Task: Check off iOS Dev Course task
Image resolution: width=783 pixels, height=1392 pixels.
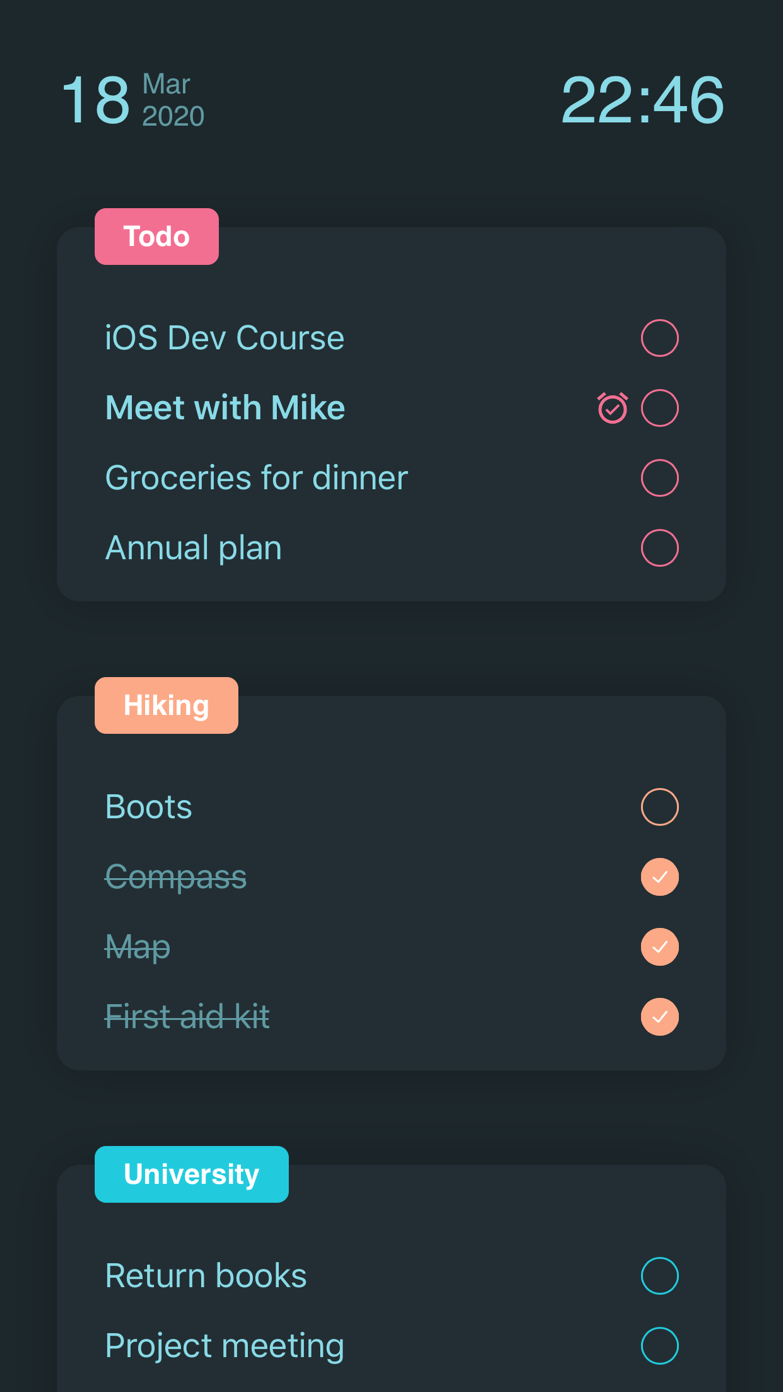Action: [660, 338]
